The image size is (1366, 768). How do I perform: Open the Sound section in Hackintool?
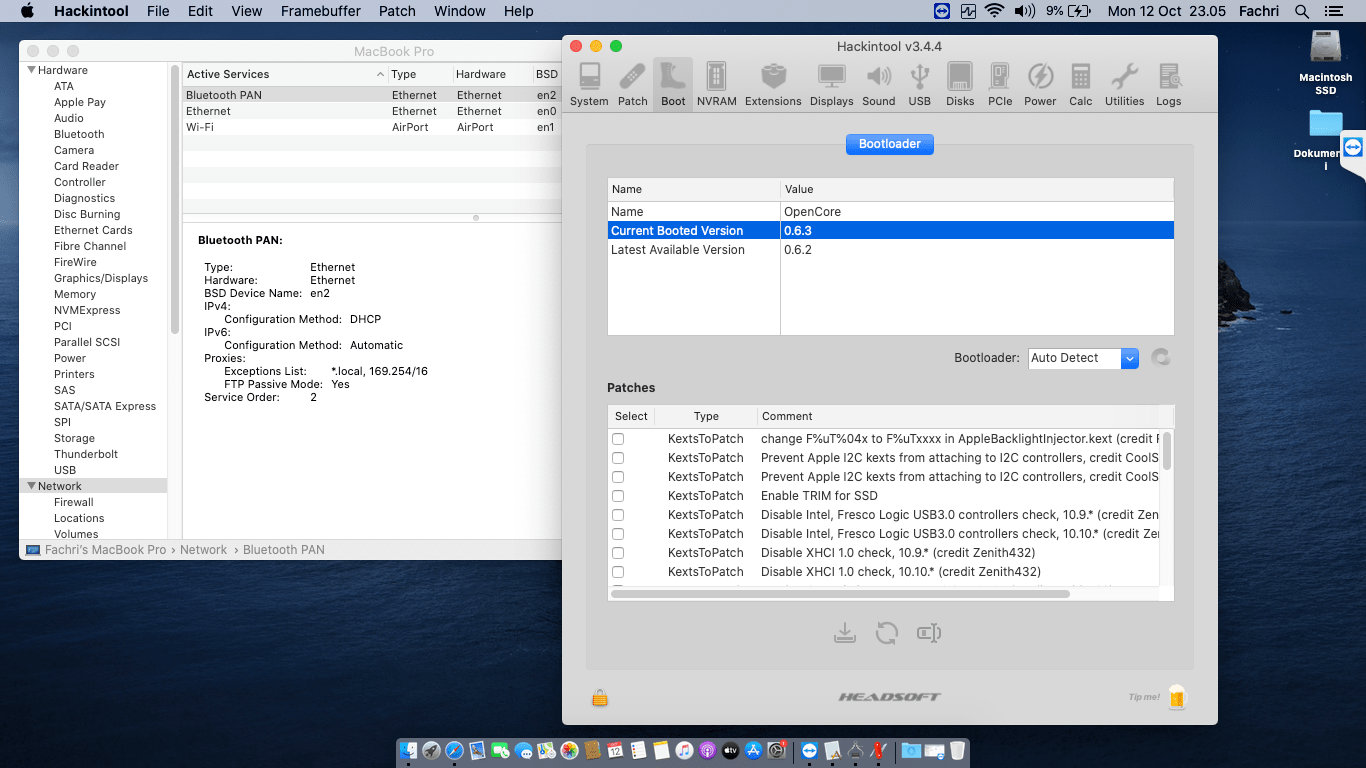pyautogui.click(x=878, y=84)
